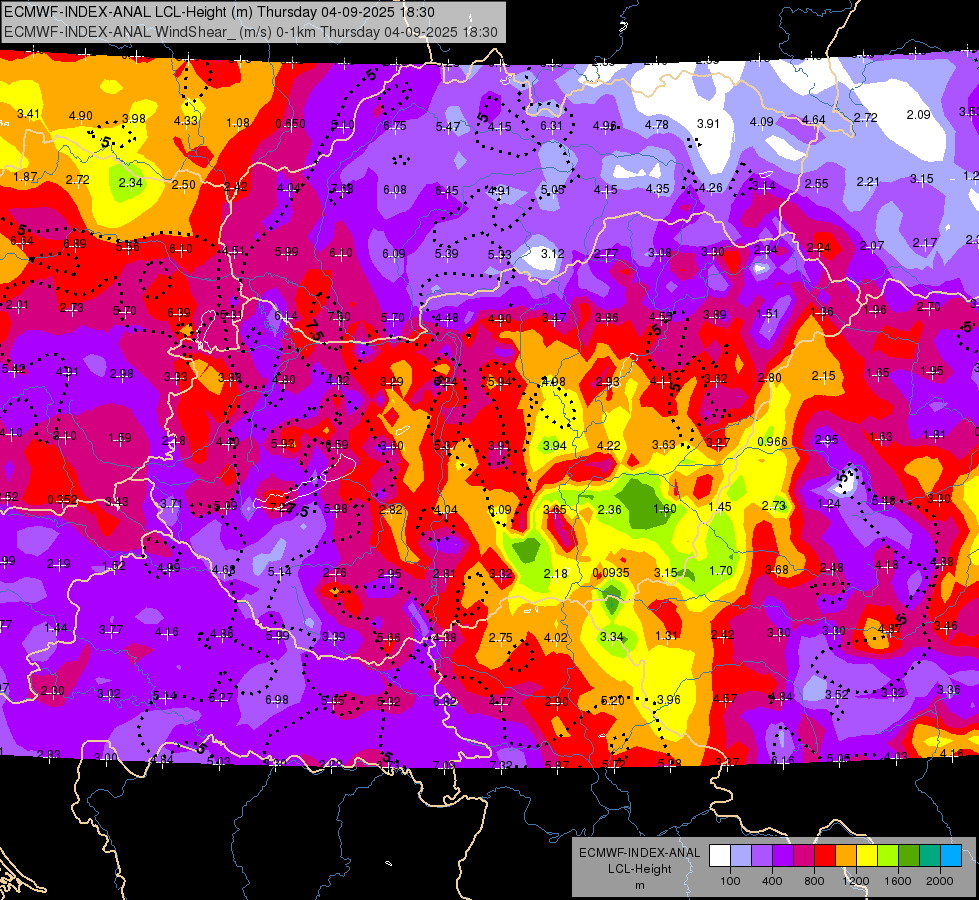979x900 pixels.
Task: Click the dark green legend swatch
Action: (909, 856)
